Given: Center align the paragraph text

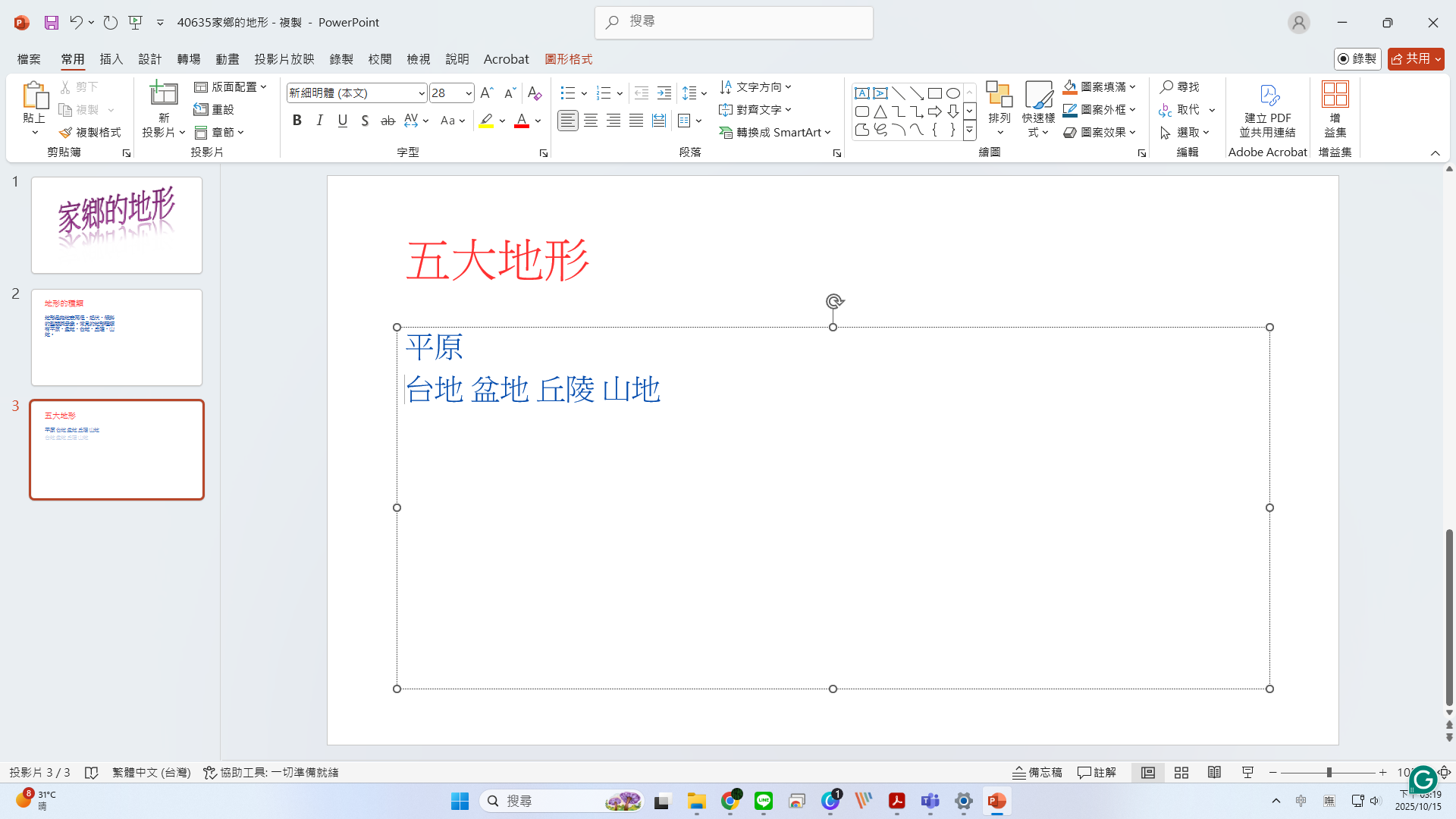Looking at the screenshot, I should (x=591, y=121).
